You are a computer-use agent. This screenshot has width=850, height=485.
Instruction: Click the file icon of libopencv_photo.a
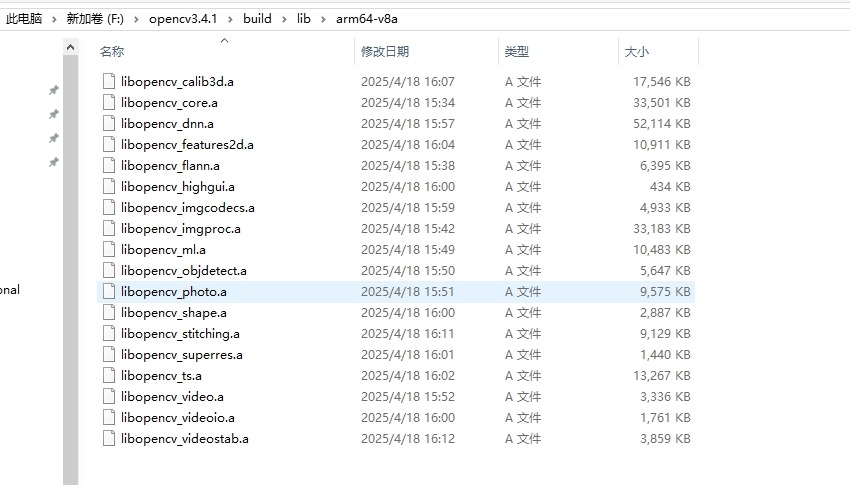click(109, 292)
